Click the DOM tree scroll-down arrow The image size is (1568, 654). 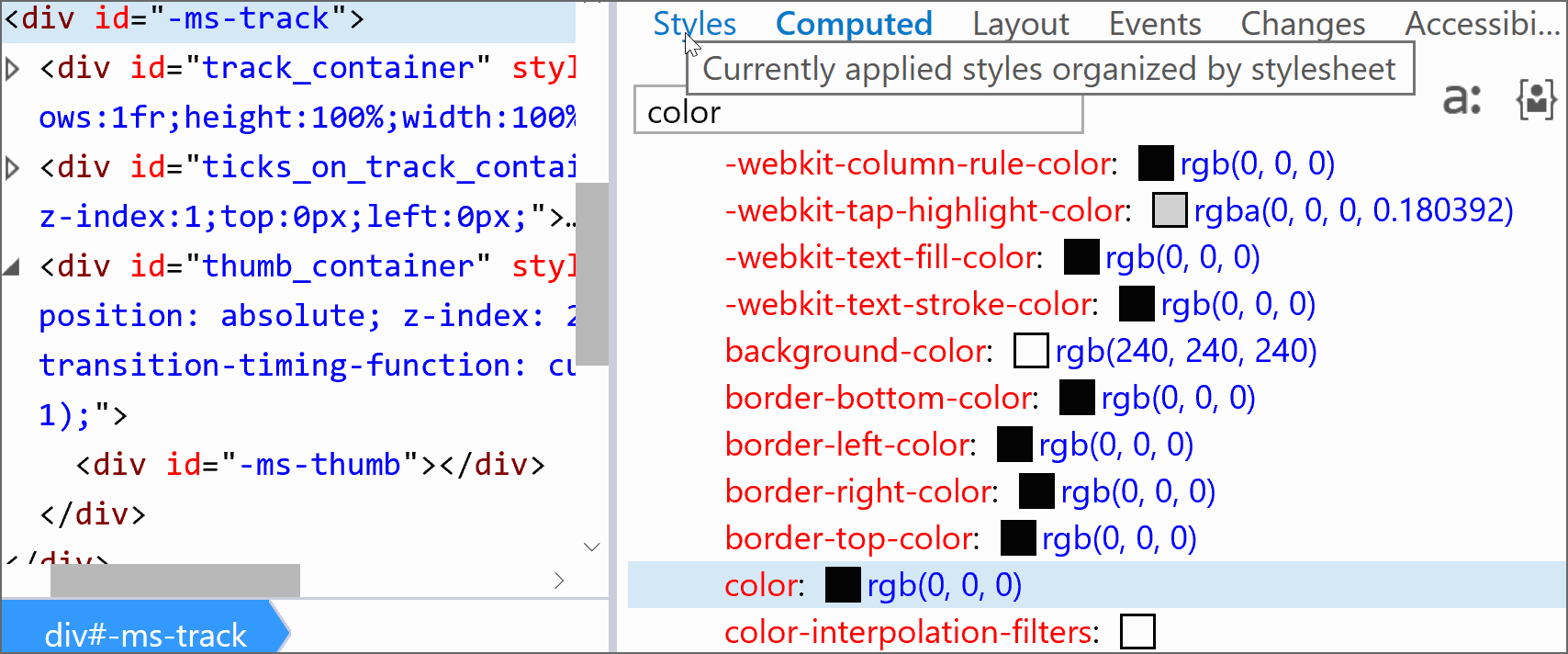click(592, 547)
